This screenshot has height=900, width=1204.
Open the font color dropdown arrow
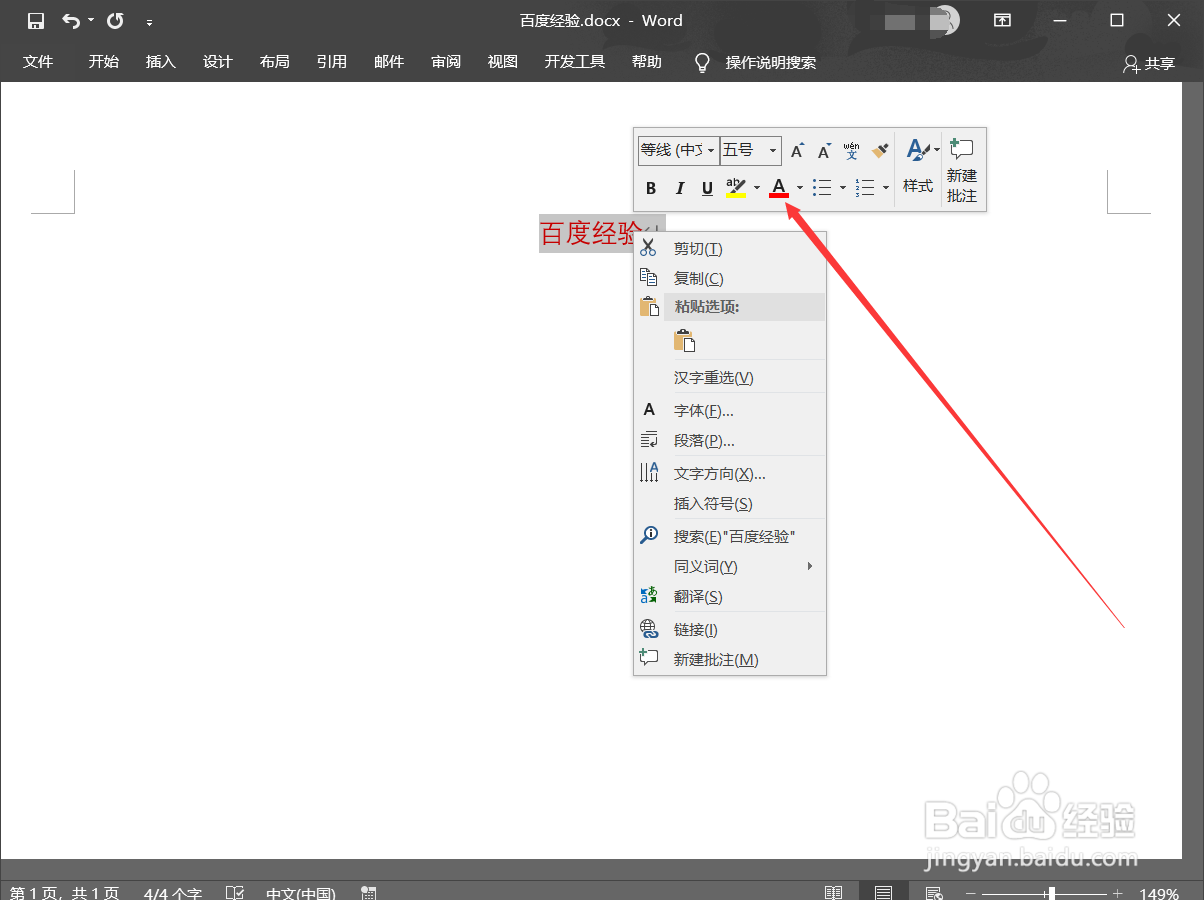click(x=800, y=188)
